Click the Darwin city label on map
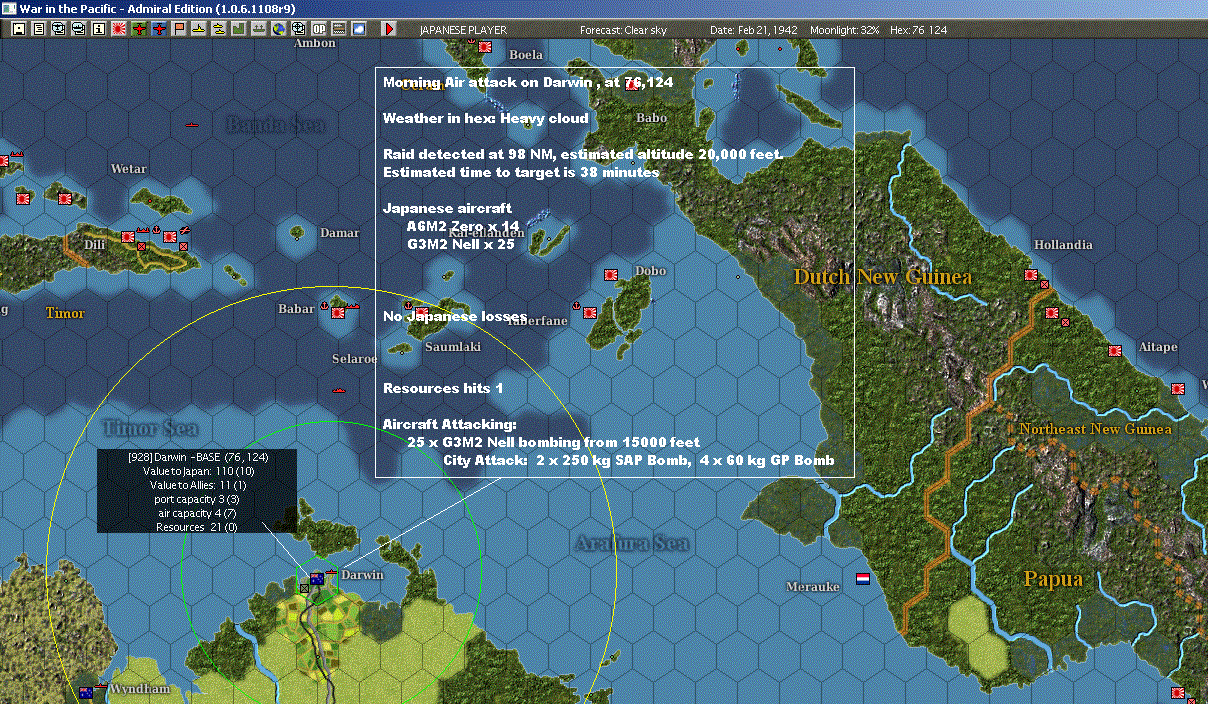 pos(362,575)
